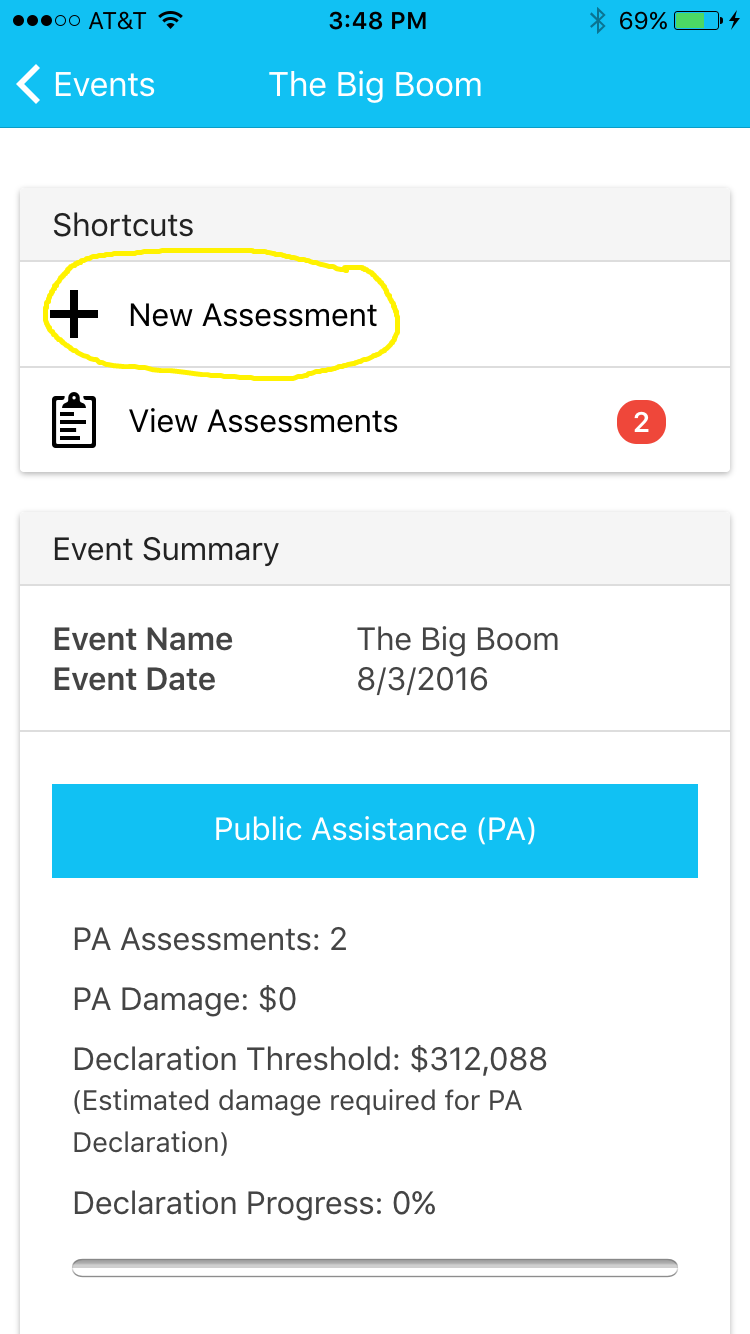Select the event date value 8/3/2016
Viewport: 750px width, 1334px height.
point(422,680)
